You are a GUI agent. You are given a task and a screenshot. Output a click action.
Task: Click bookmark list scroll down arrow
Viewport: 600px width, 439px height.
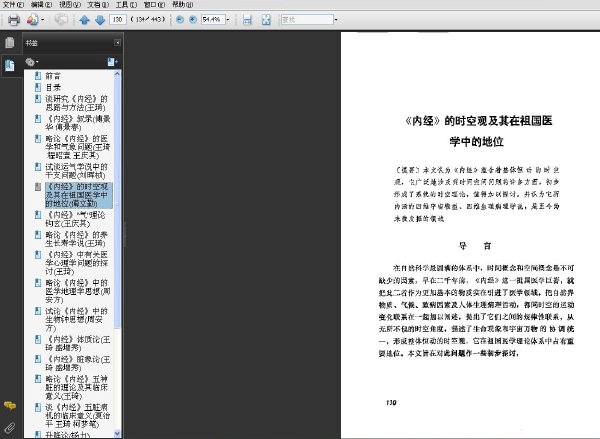pyautogui.click(x=117, y=434)
